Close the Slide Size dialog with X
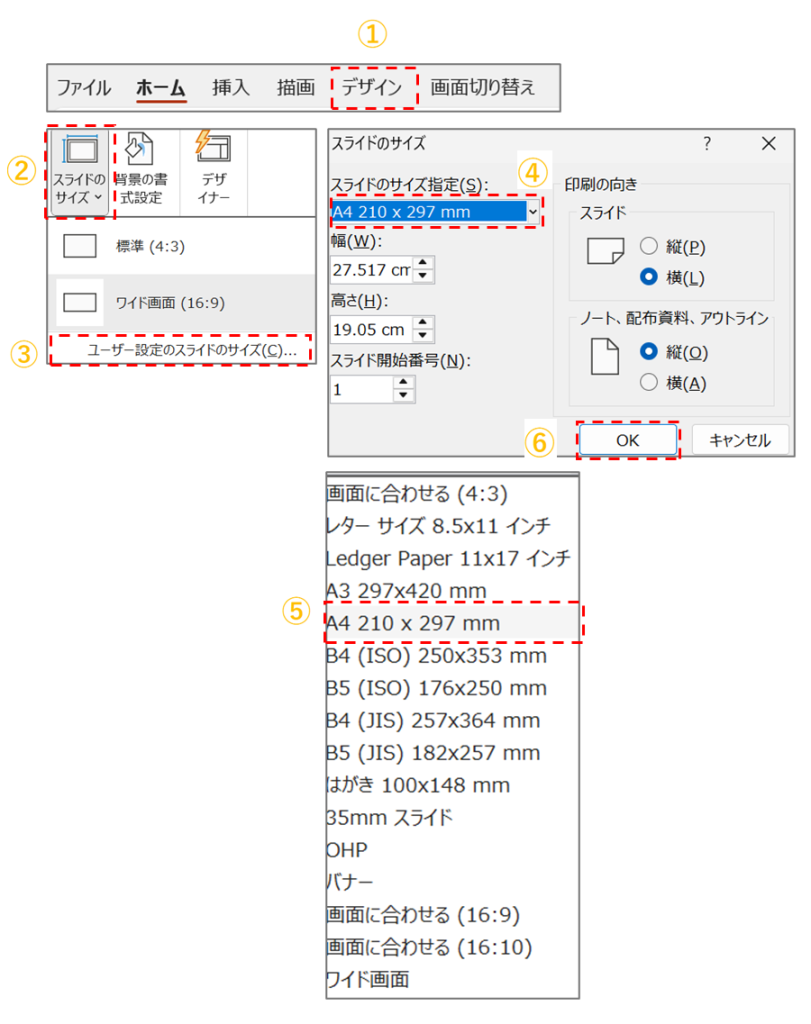This screenshot has height=1024, width=811. click(768, 144)
